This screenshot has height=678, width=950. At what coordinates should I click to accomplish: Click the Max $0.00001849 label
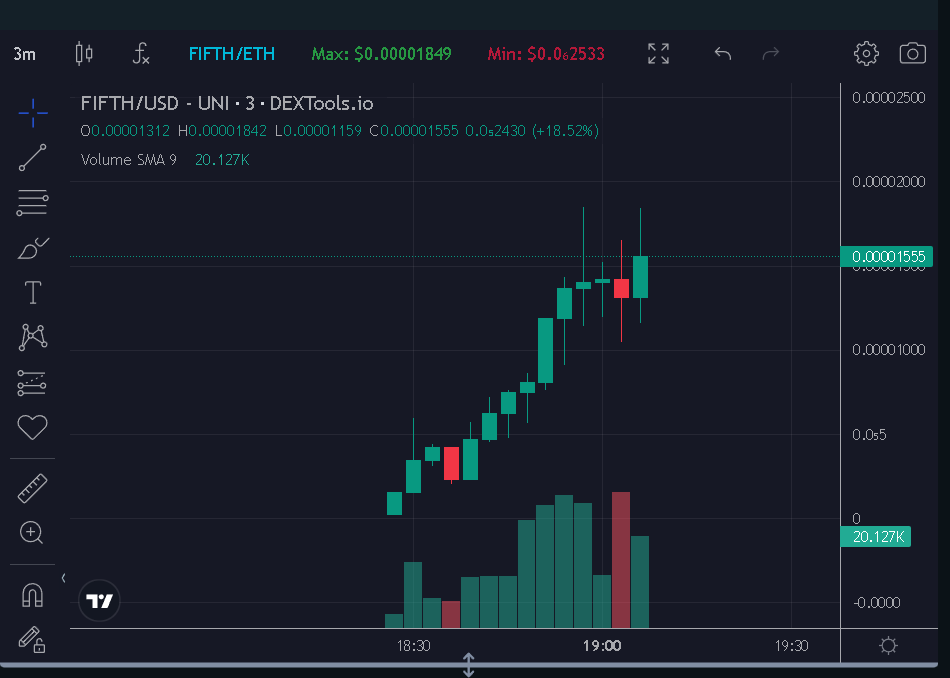[x=381, y=54]
